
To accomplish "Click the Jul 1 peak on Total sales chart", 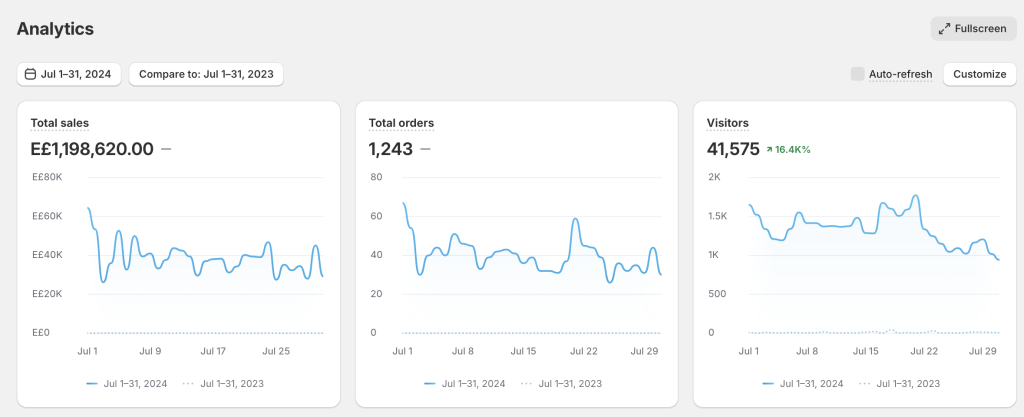I will pos(89,209).
